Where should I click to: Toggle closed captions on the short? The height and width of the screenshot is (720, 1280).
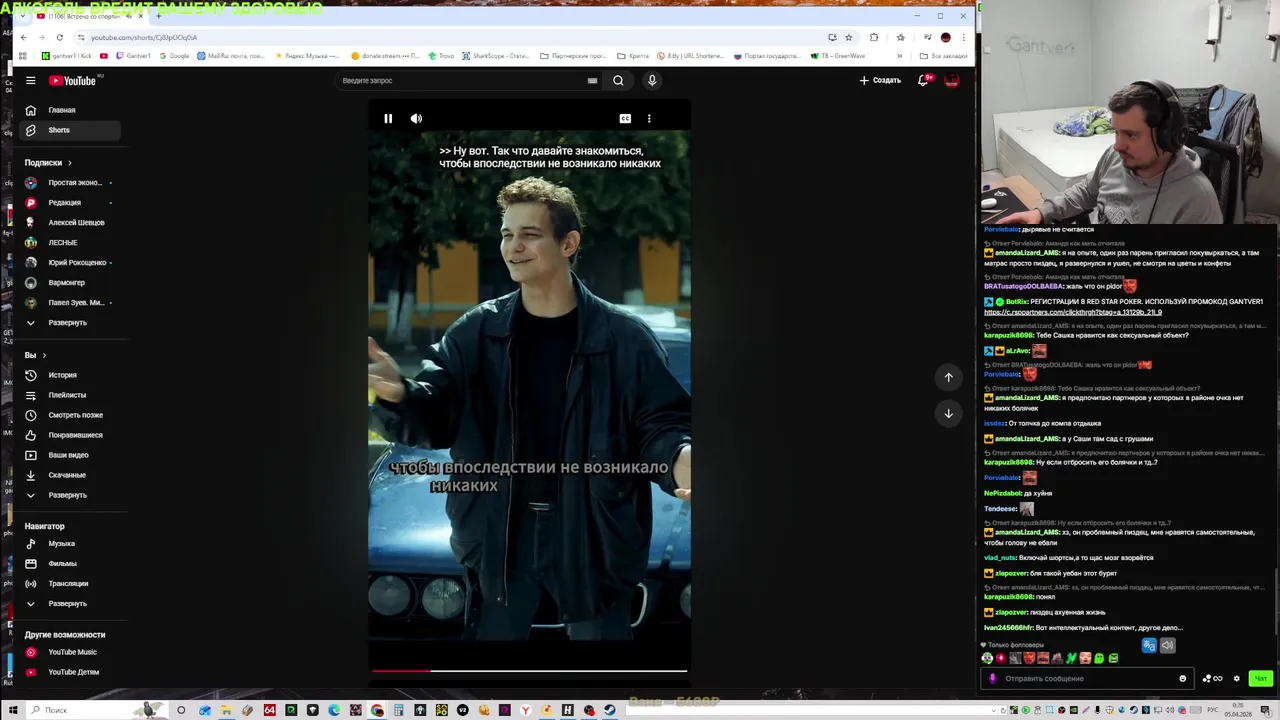(x=625, y=119)
